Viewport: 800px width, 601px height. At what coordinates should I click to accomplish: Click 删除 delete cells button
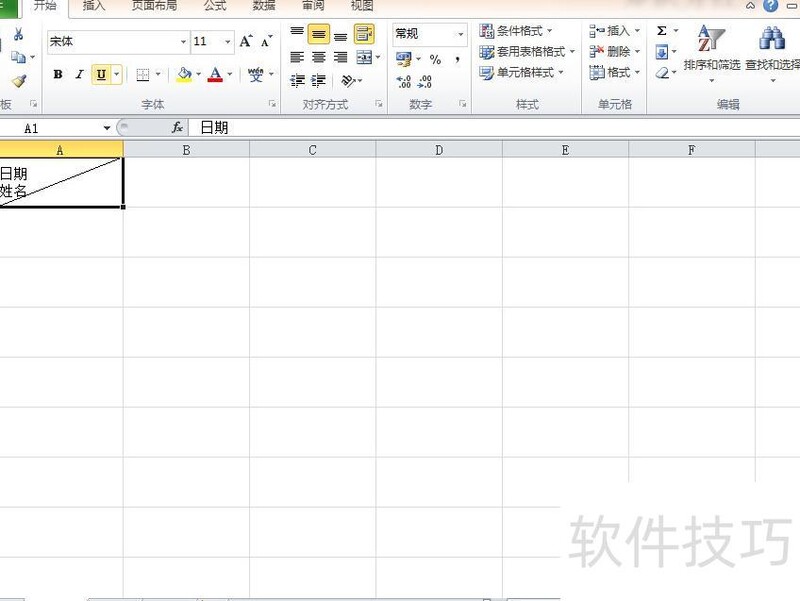pyautogui.click(x=614, y=52)
